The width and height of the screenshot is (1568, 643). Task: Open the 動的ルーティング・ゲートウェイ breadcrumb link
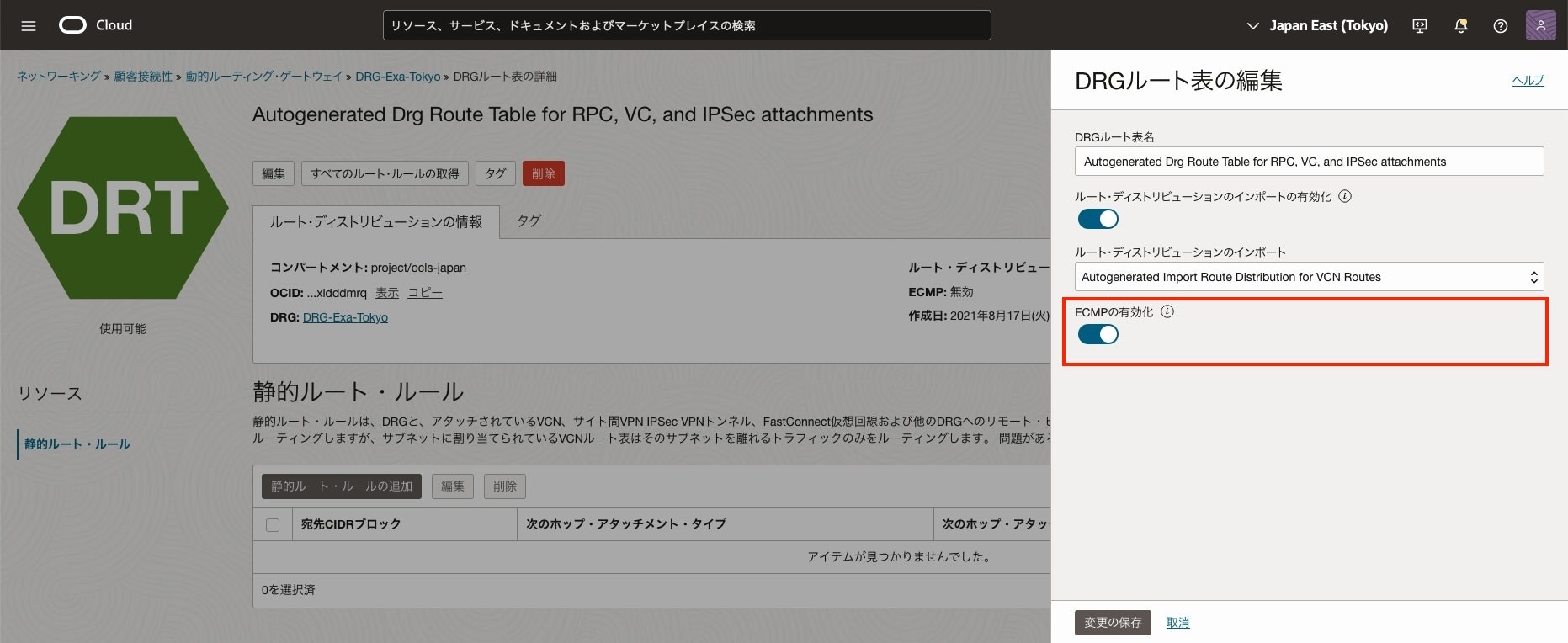[264, 77]
